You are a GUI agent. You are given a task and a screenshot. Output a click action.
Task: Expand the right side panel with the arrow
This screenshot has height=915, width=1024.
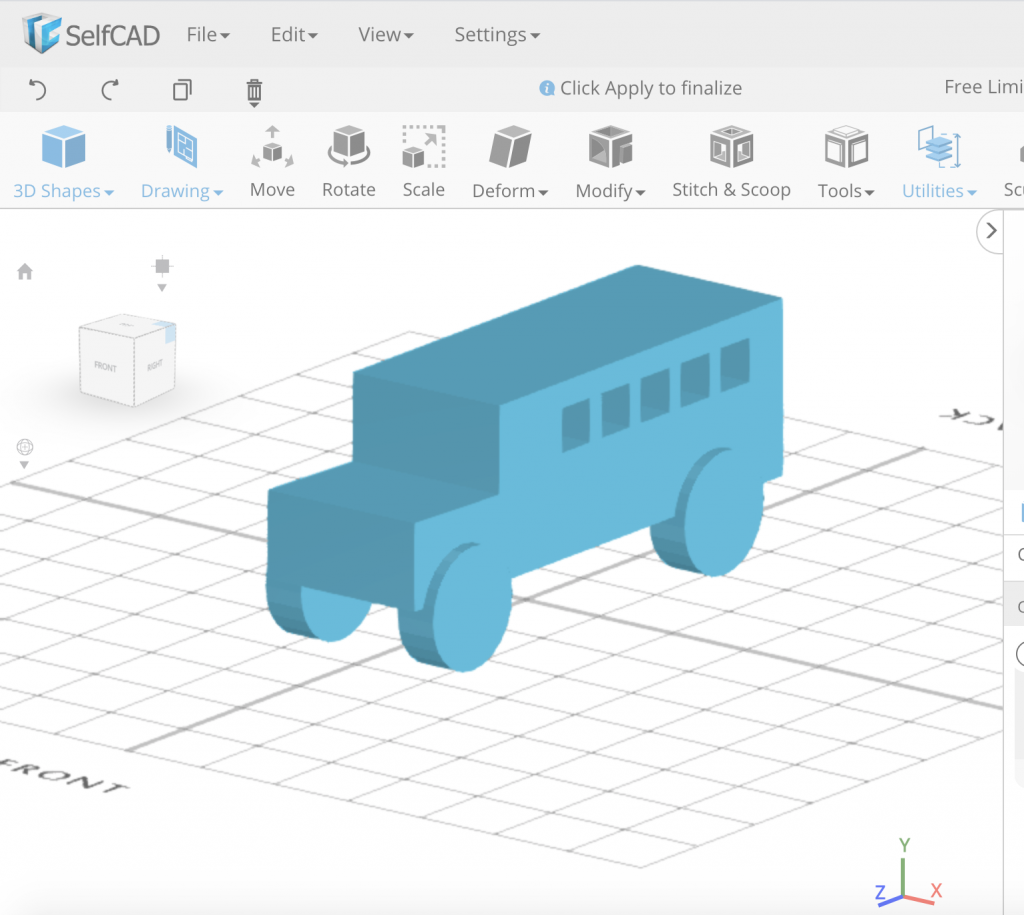[x=990, y=230]
